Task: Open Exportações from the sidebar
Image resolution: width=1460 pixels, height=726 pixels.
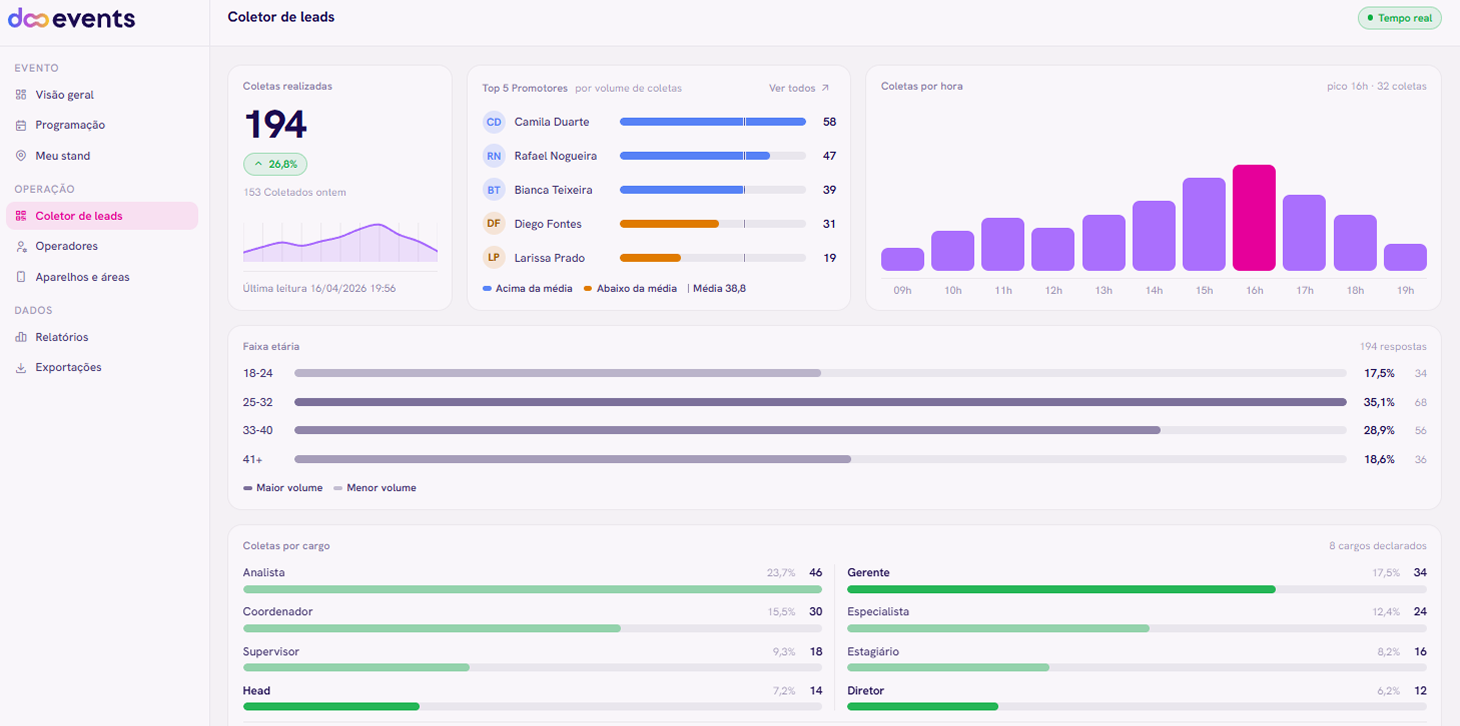Action: pos(102,367)
